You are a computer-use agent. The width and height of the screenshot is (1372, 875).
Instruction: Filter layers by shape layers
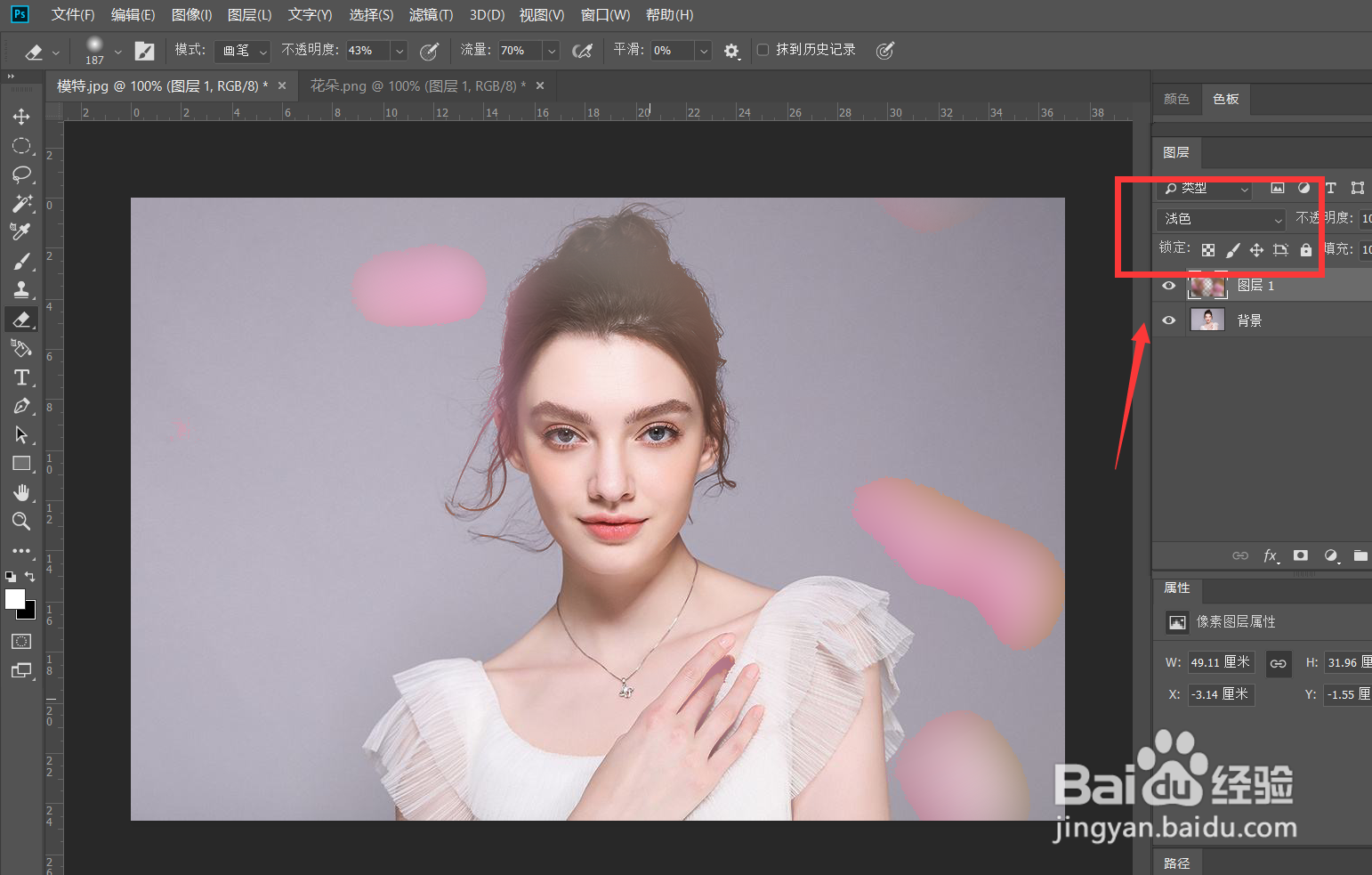coord(1358,188)
